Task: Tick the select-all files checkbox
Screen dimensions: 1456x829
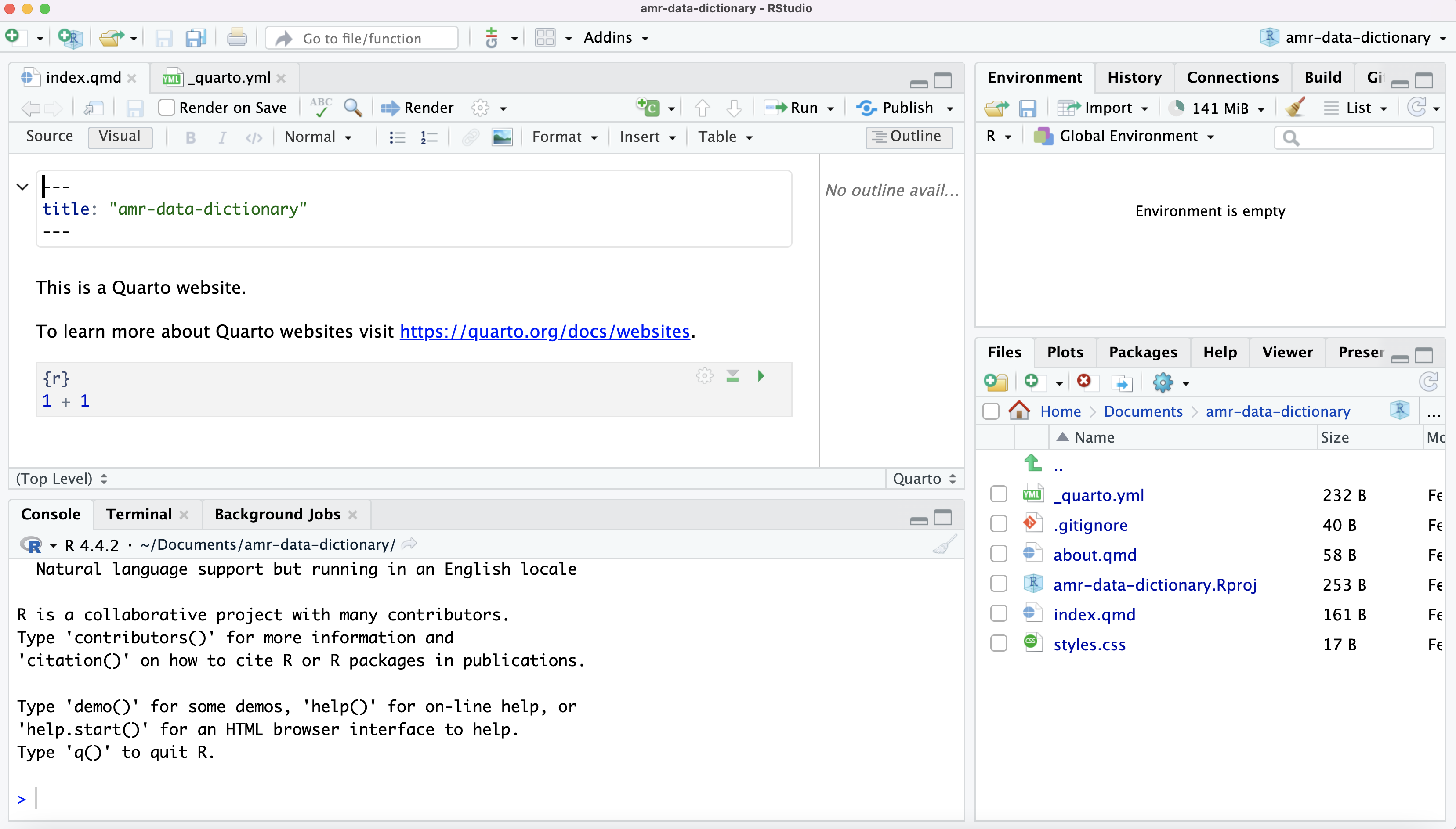Action: [991, 411]
